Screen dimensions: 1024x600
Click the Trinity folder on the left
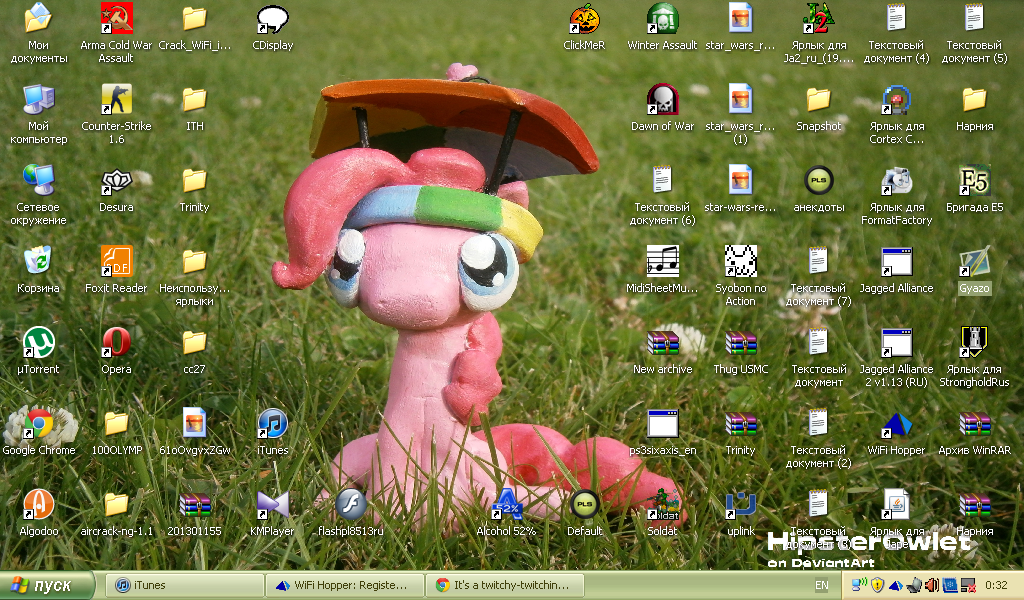pos(195,180)
